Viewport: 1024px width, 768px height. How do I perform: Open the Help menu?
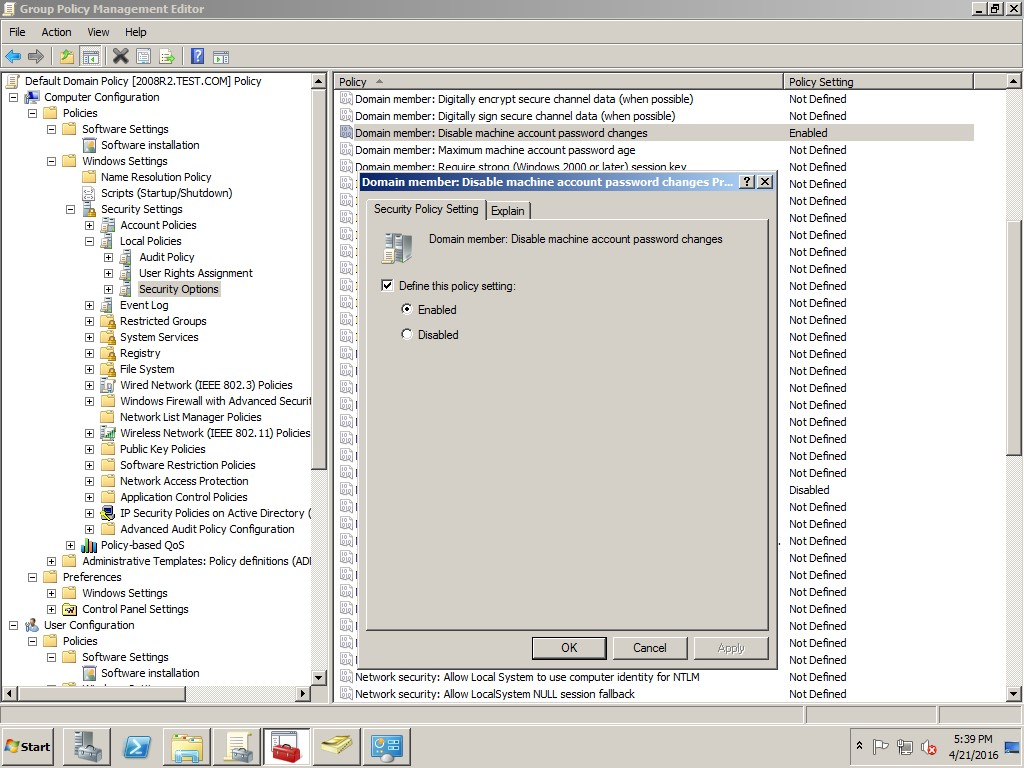coord(136,32)
